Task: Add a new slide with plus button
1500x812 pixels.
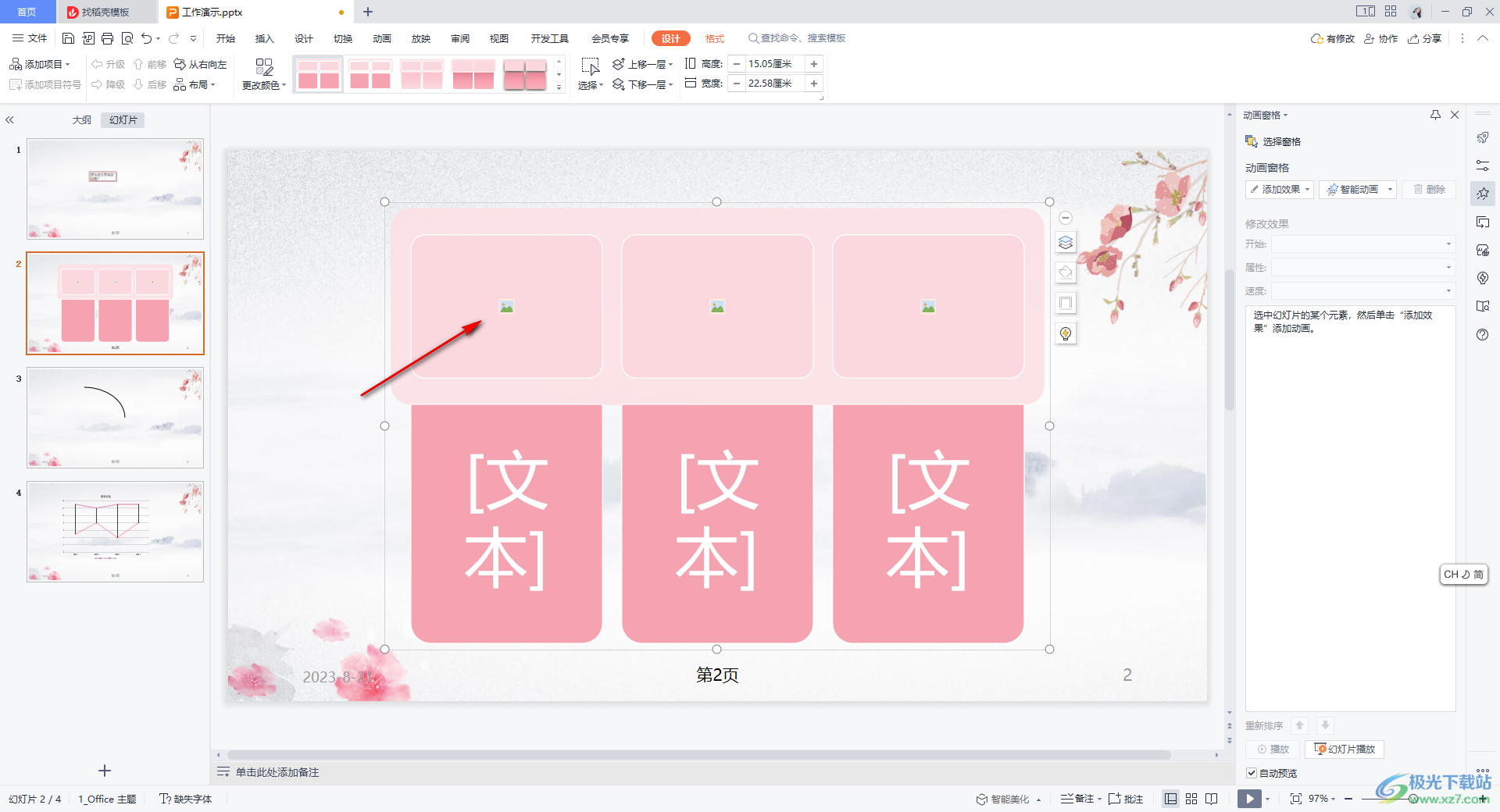Action: point(105,771)
